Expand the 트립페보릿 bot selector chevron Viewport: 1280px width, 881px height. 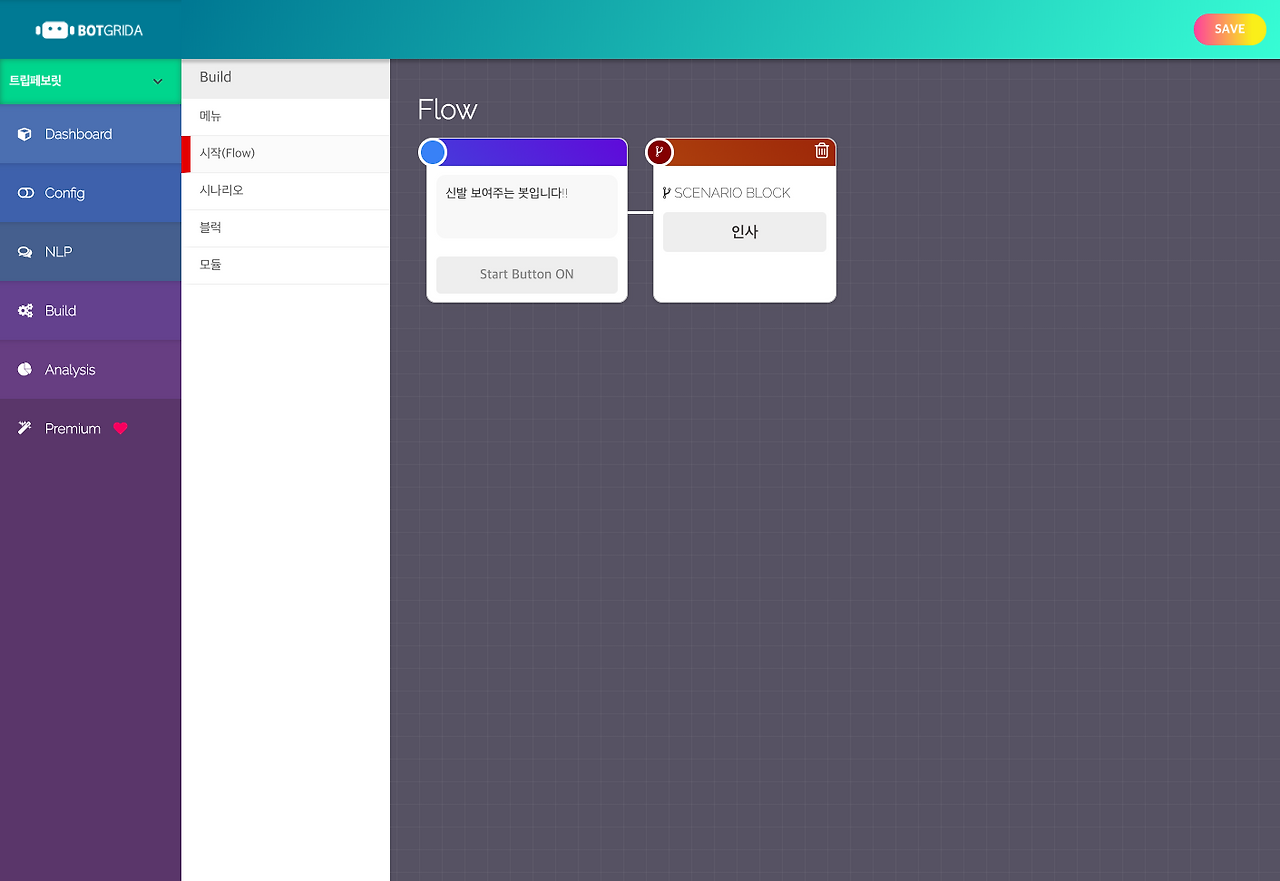(157, 81)
